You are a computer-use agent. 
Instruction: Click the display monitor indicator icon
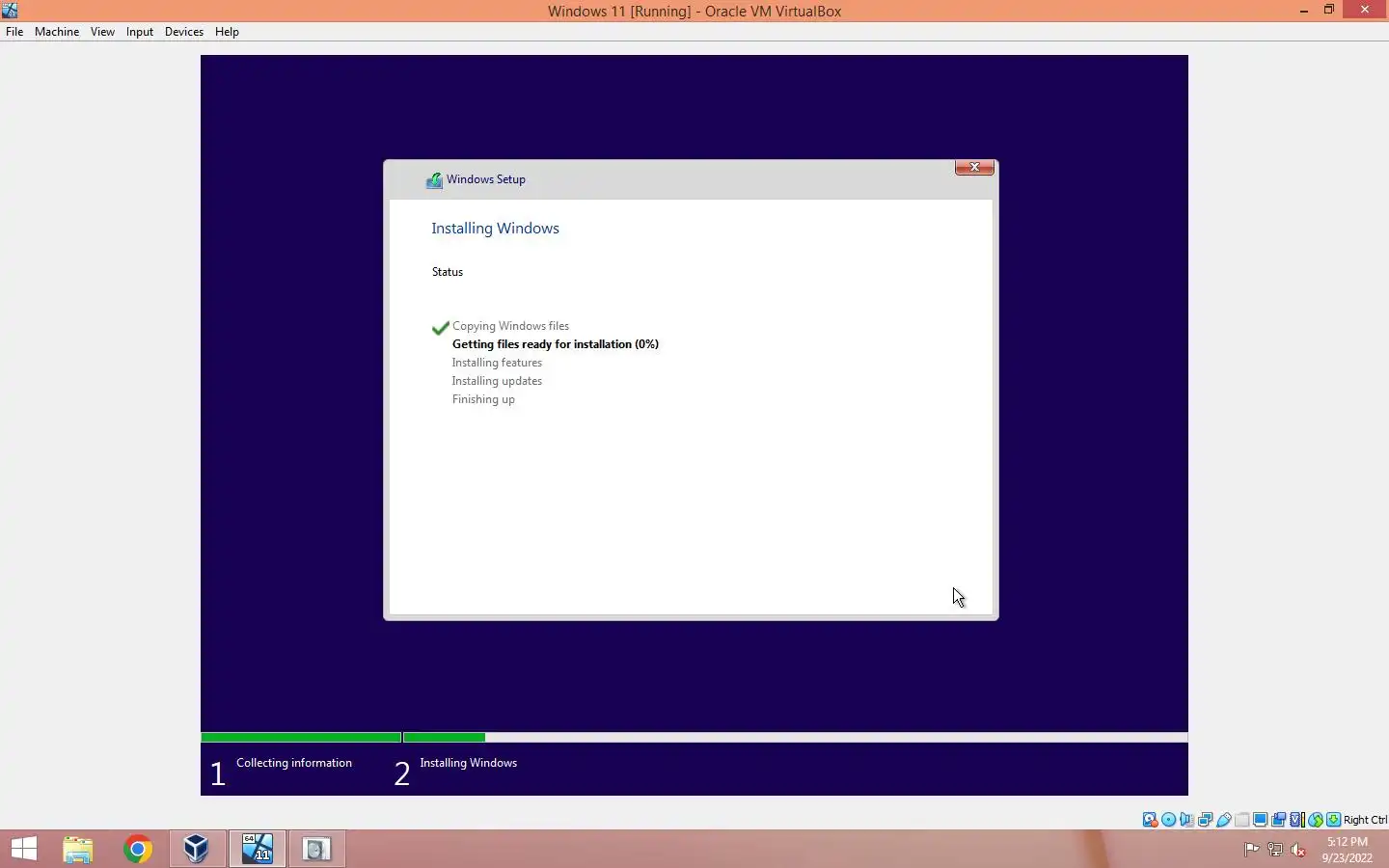1260,820
